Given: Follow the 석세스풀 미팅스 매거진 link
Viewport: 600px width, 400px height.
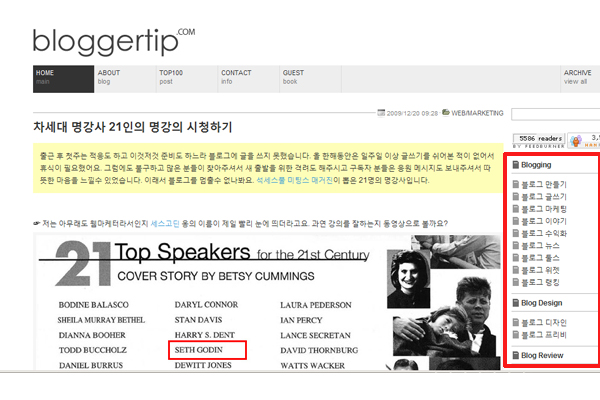Looking at the screenshot, I should (294, 180).
